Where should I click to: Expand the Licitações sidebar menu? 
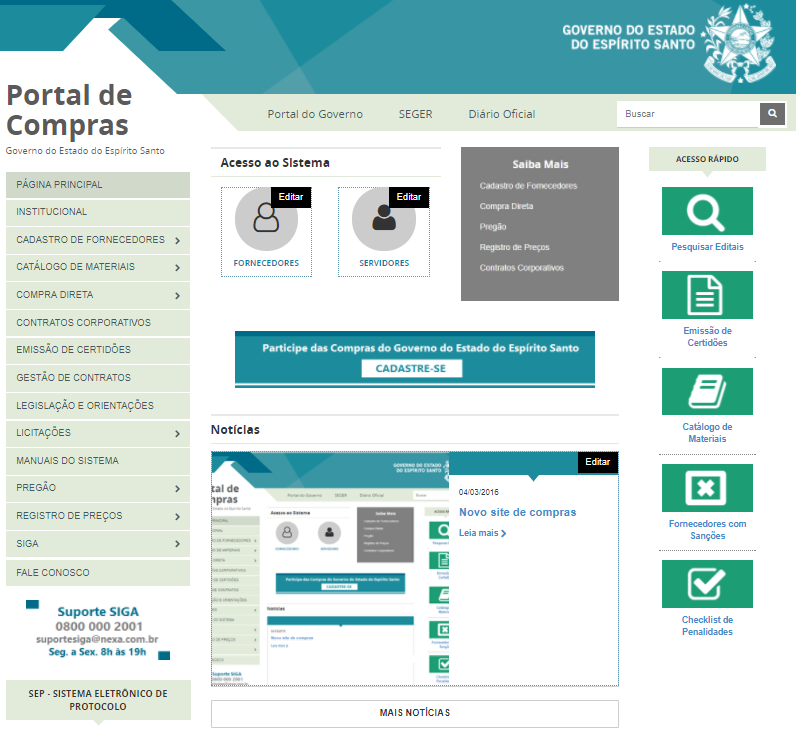tap(176, 434)
